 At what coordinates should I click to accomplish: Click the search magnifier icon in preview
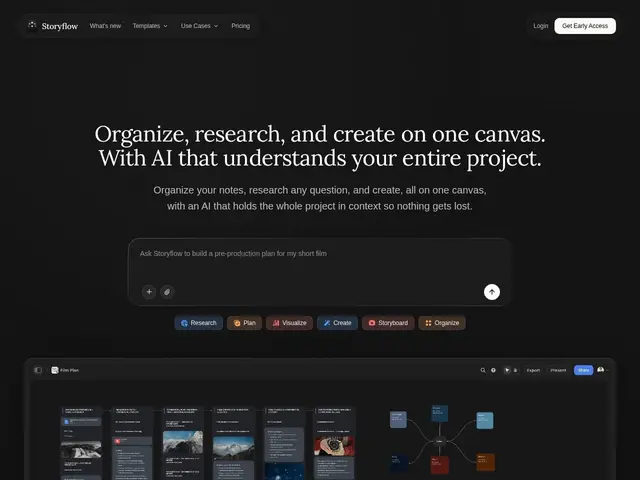[x=483, y=370]
